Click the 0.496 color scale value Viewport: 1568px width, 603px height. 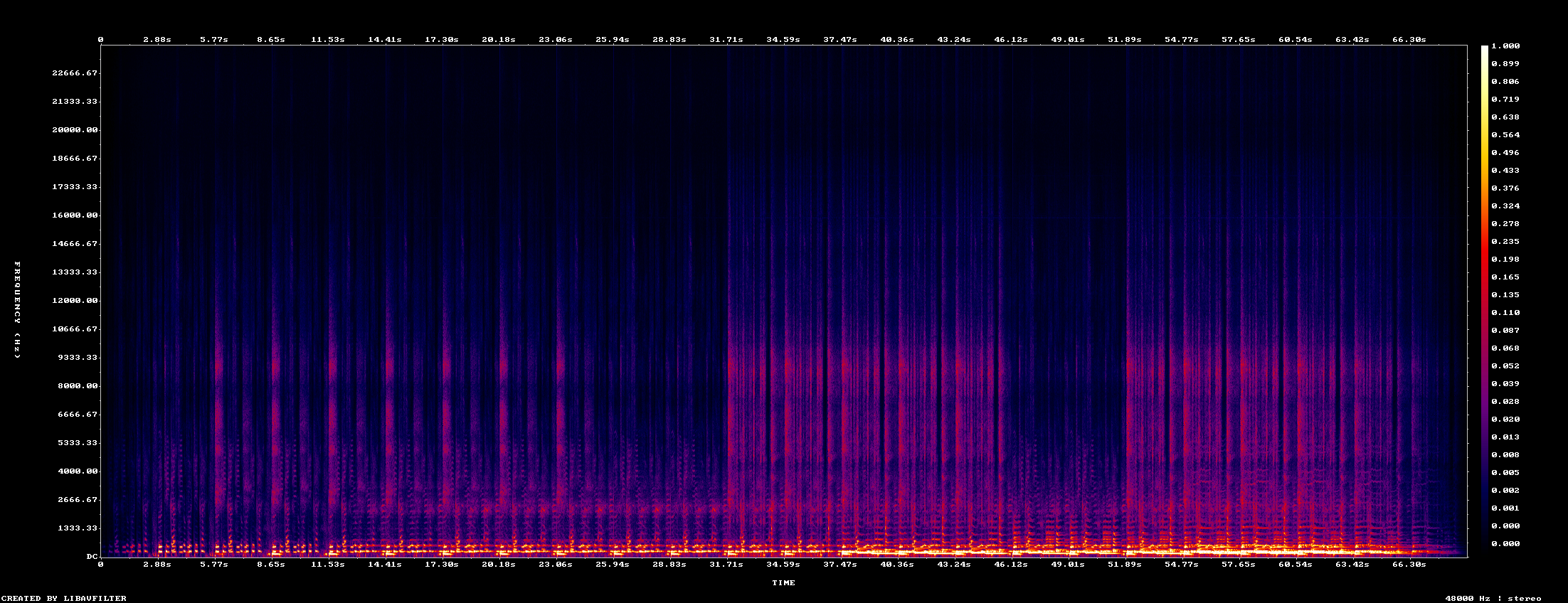pos(1505,153)
